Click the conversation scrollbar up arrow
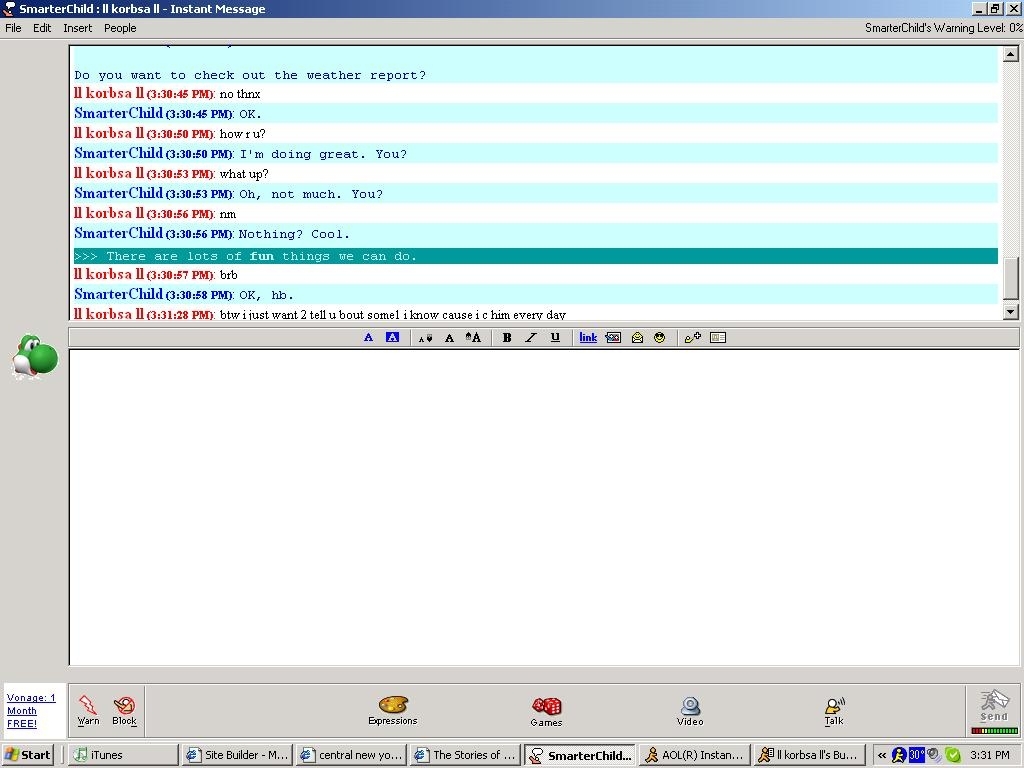Image resolution: width=1024 pixels, height=768 pixels. coord(1011,54)
